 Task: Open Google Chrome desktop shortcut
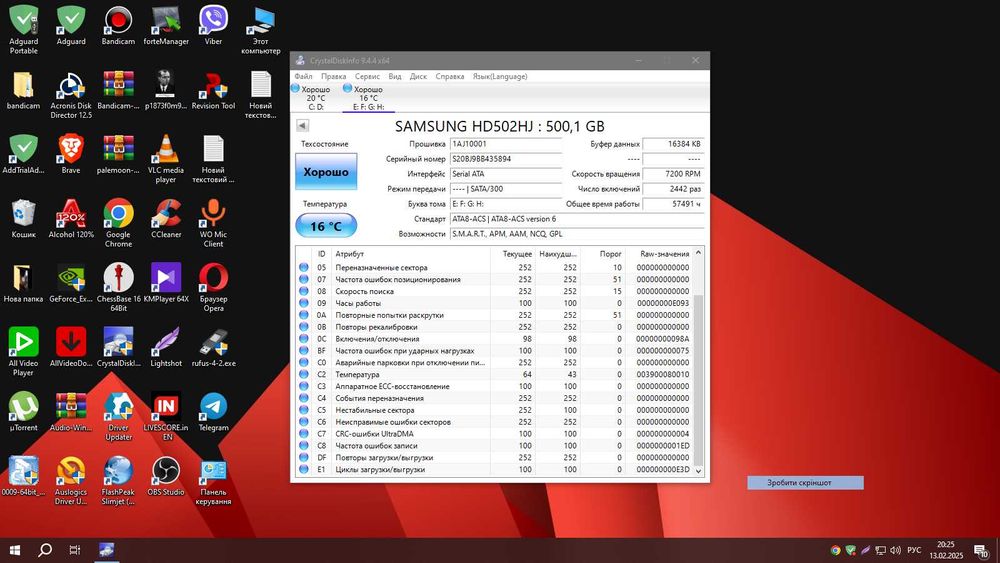[118, 223]
